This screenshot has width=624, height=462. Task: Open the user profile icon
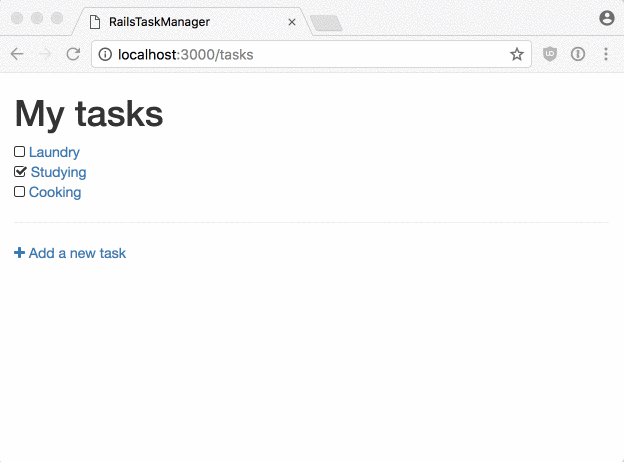coord(606,18)
